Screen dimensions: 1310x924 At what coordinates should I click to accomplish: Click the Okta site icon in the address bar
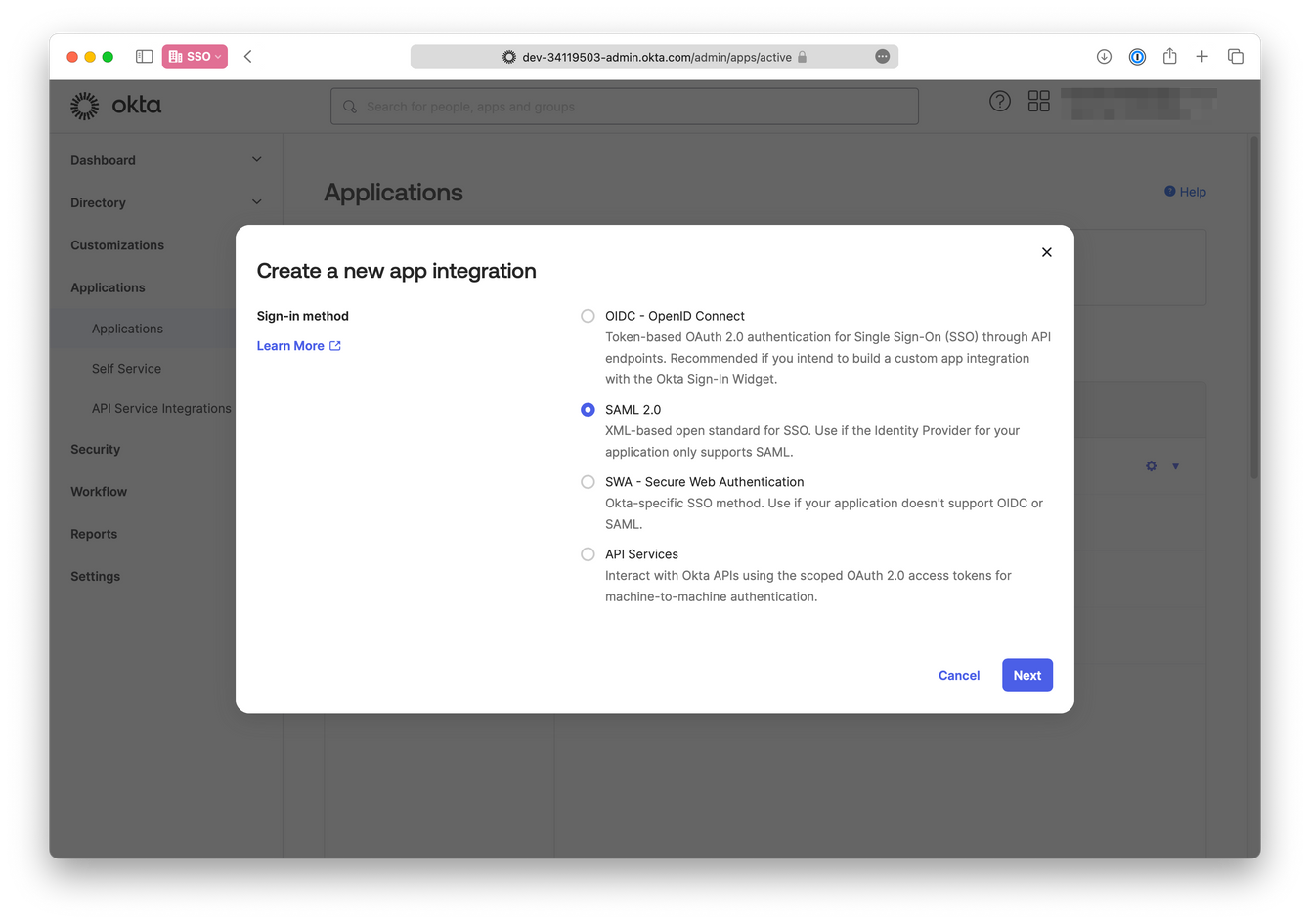pyautogui.click(x=509, y=57)
